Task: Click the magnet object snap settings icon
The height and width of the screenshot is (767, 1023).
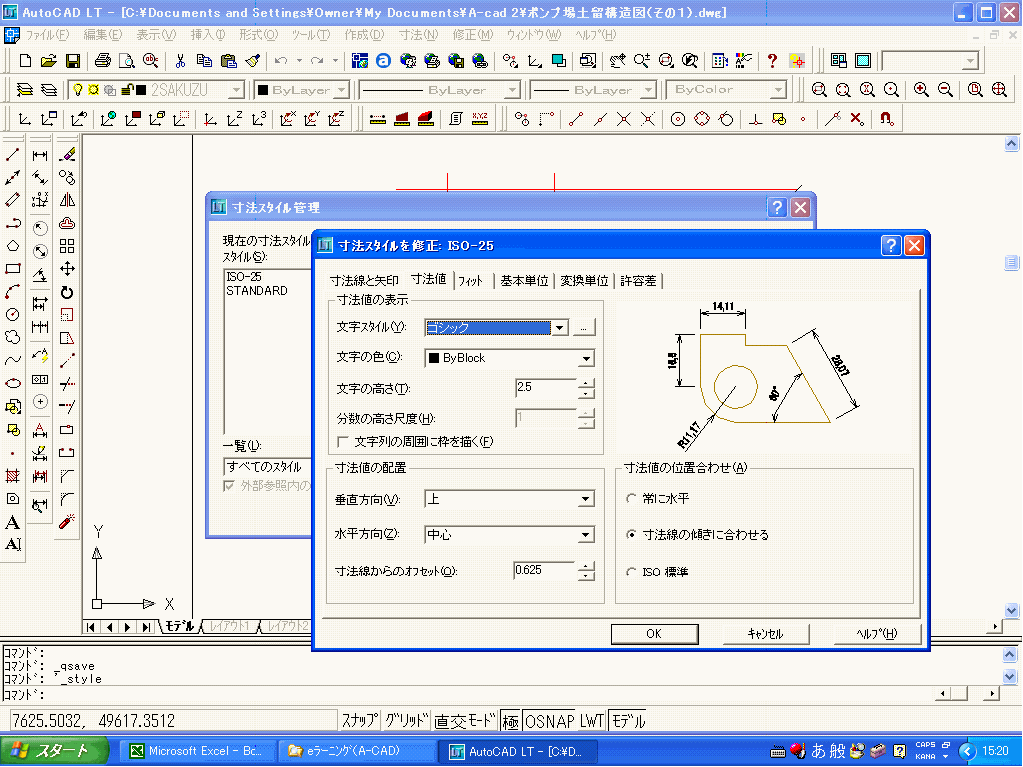Action: [x=886, y=119]
